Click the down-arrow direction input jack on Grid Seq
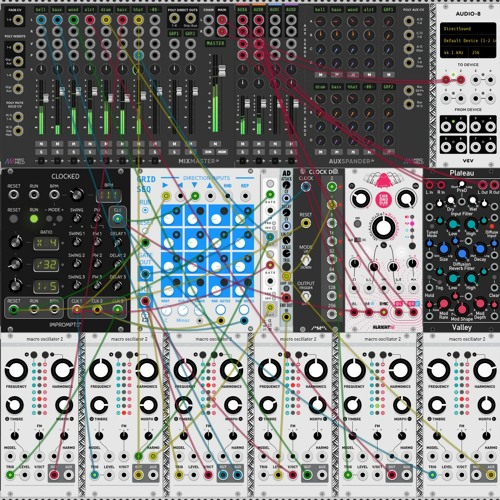The image size is (500, 500). (x=195, y=196)
